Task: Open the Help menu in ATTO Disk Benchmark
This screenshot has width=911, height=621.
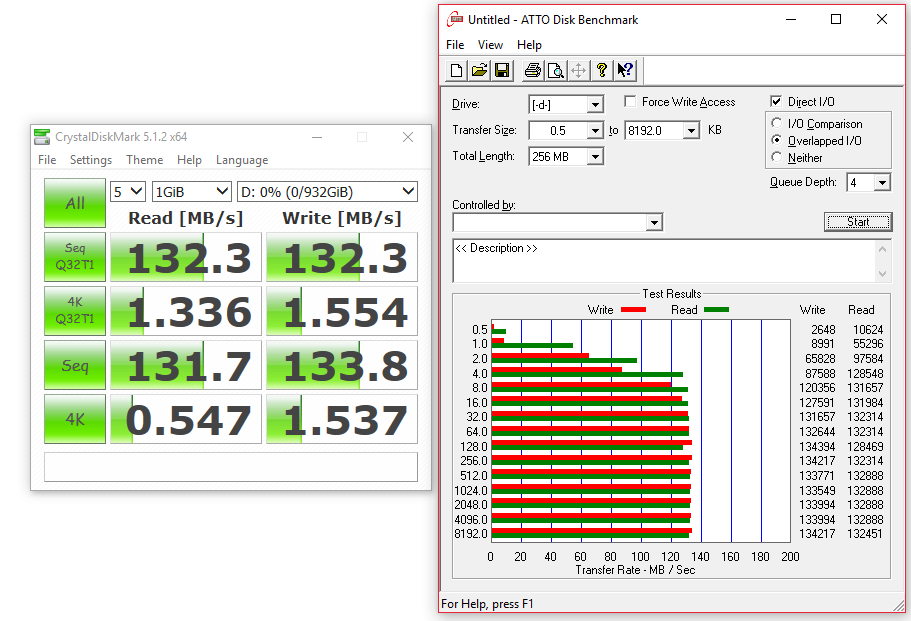Action: [529, 45]
